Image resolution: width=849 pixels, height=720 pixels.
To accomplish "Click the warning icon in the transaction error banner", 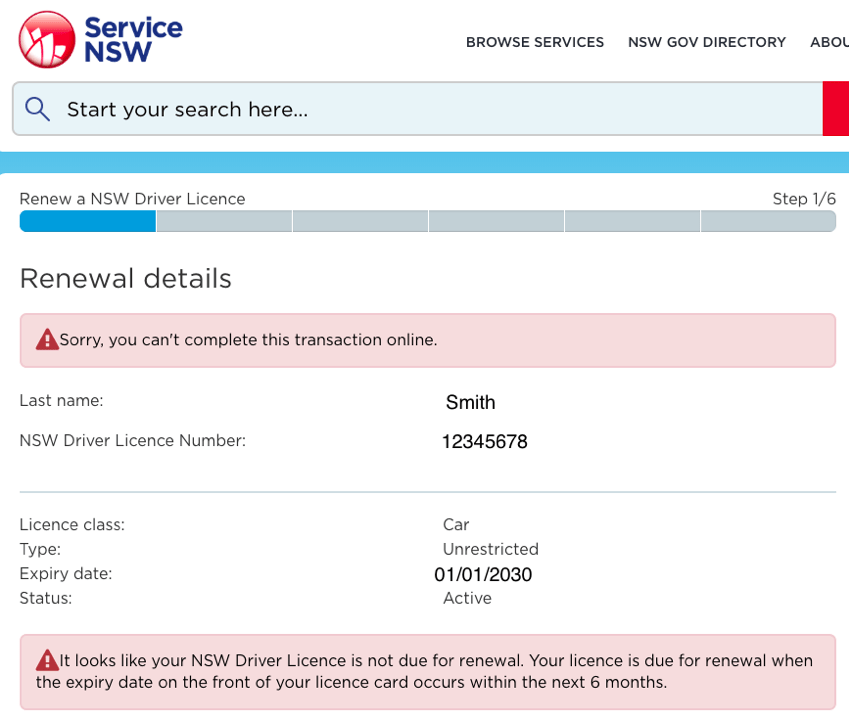I will [x=47, y=339].
